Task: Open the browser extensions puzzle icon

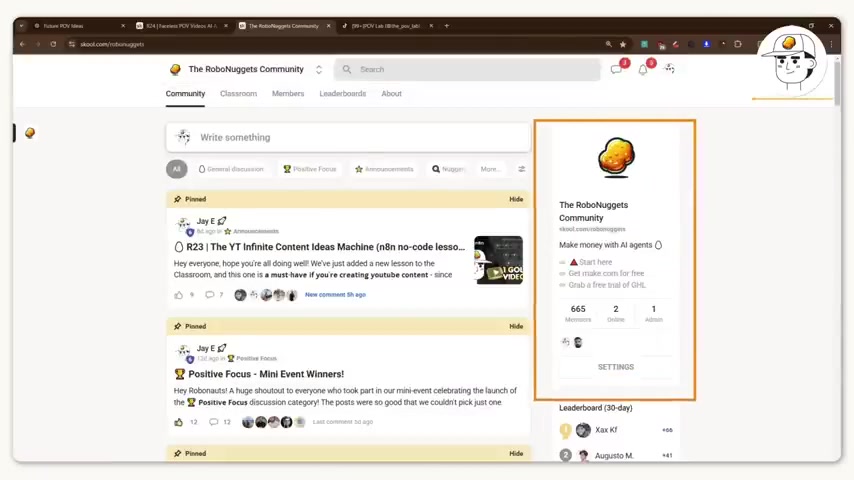Action: point(738,44)
